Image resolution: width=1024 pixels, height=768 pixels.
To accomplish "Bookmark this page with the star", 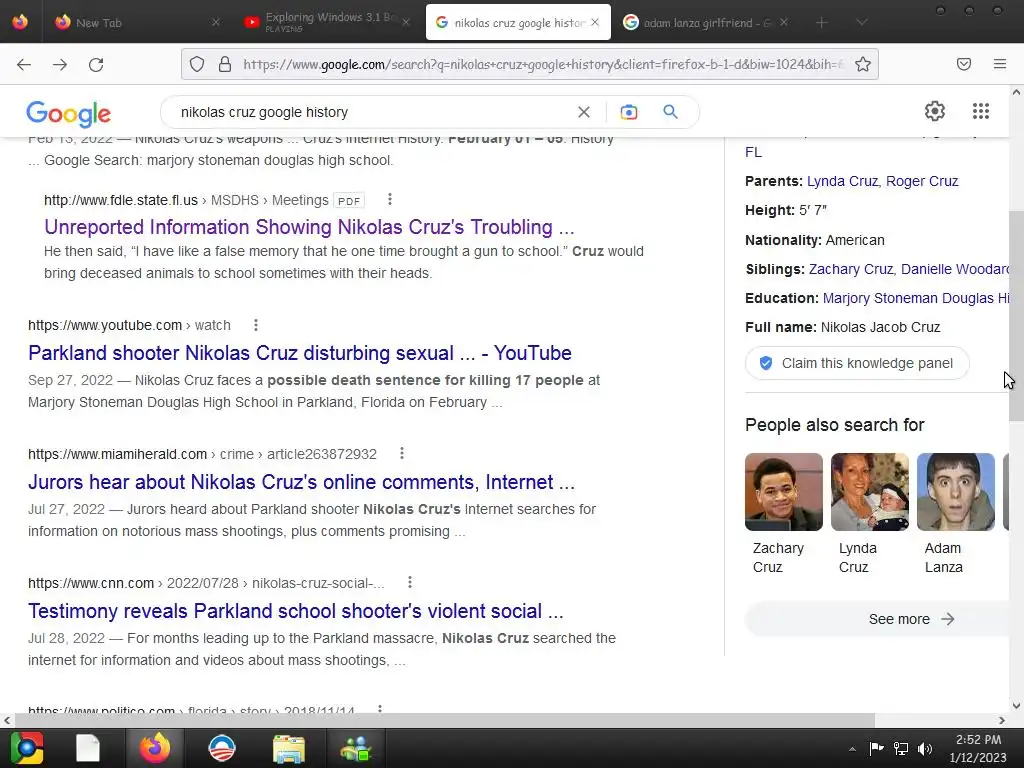I will (x=863, y=64).
